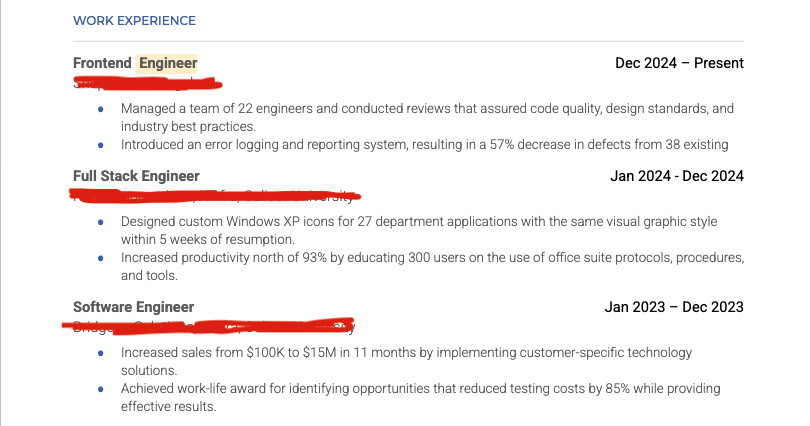This screenshot has width=810, height=426.
Task: Click the bullet before 'Achieved work-life award'
Action: pyautogui.click(x=101, y=389)
